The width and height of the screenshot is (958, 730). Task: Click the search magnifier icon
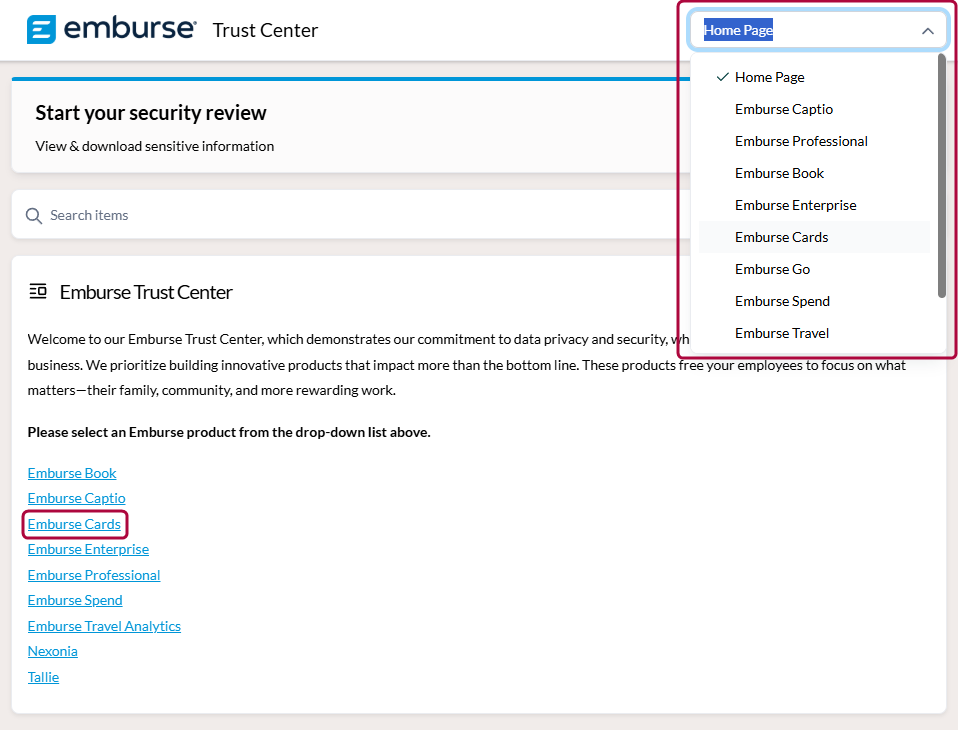click(34, 216)
